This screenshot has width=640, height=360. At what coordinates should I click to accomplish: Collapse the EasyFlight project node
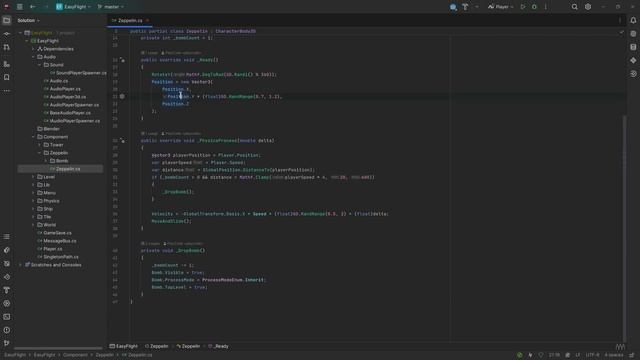(27, 41)
